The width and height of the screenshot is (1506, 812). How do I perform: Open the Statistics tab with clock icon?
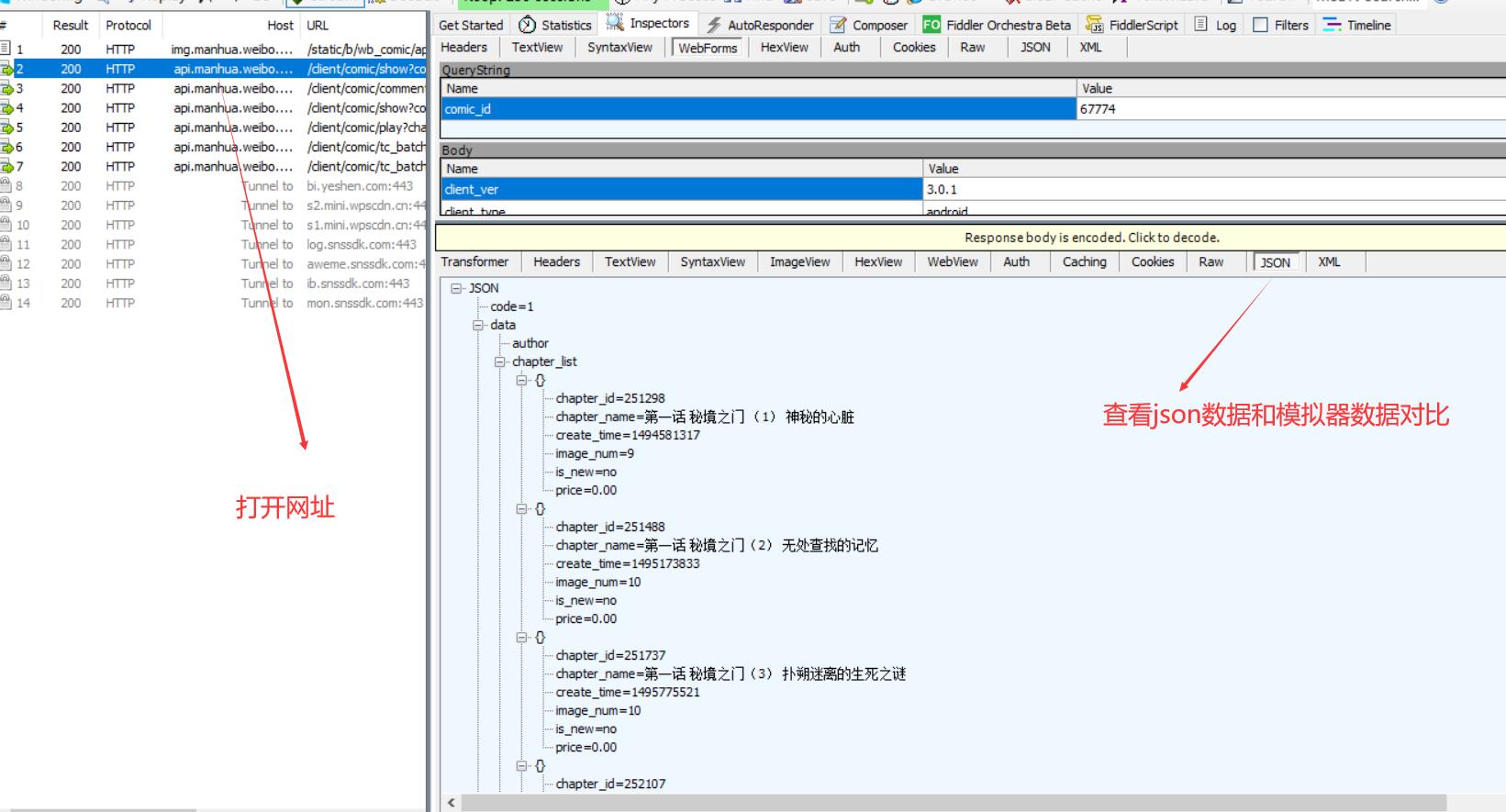(555, 25)
